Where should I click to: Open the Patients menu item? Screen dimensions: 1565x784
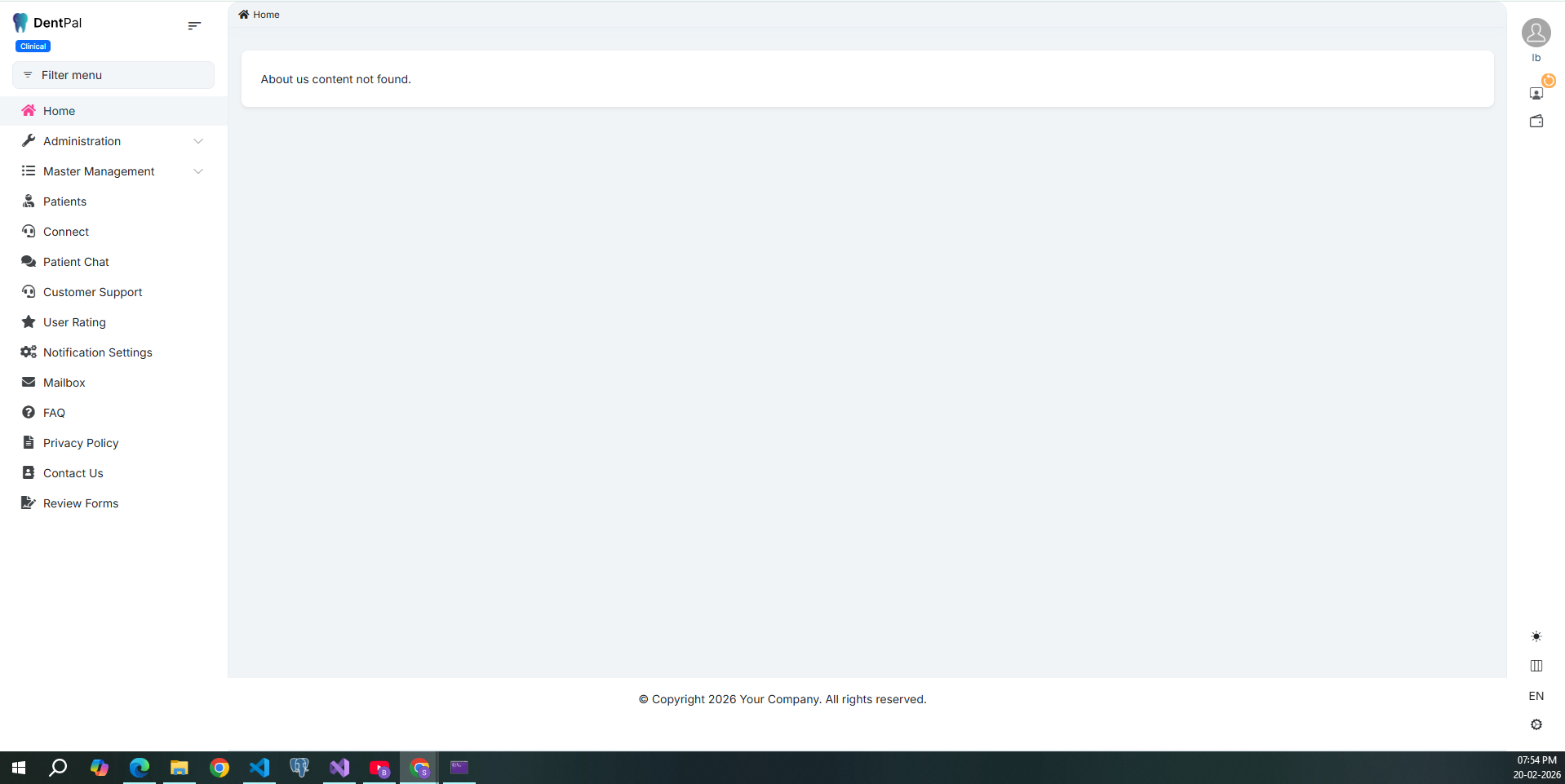point(64,202)
